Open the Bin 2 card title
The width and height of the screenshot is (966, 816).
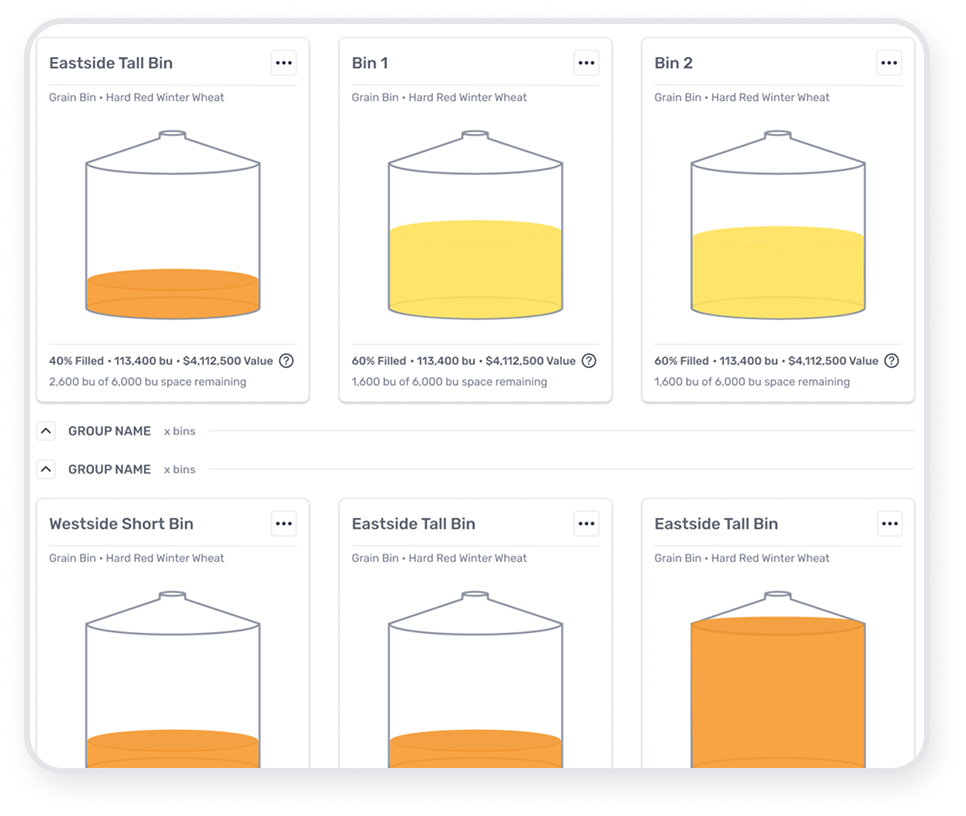pyautogui.click(x=673, y=63)
